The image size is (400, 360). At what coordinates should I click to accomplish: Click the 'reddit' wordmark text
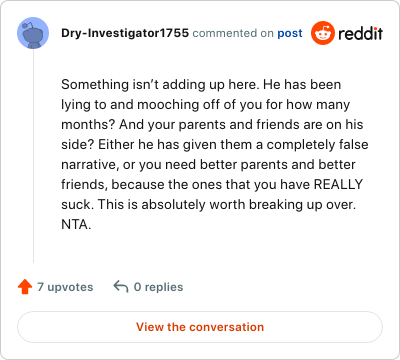coord(360,33)
